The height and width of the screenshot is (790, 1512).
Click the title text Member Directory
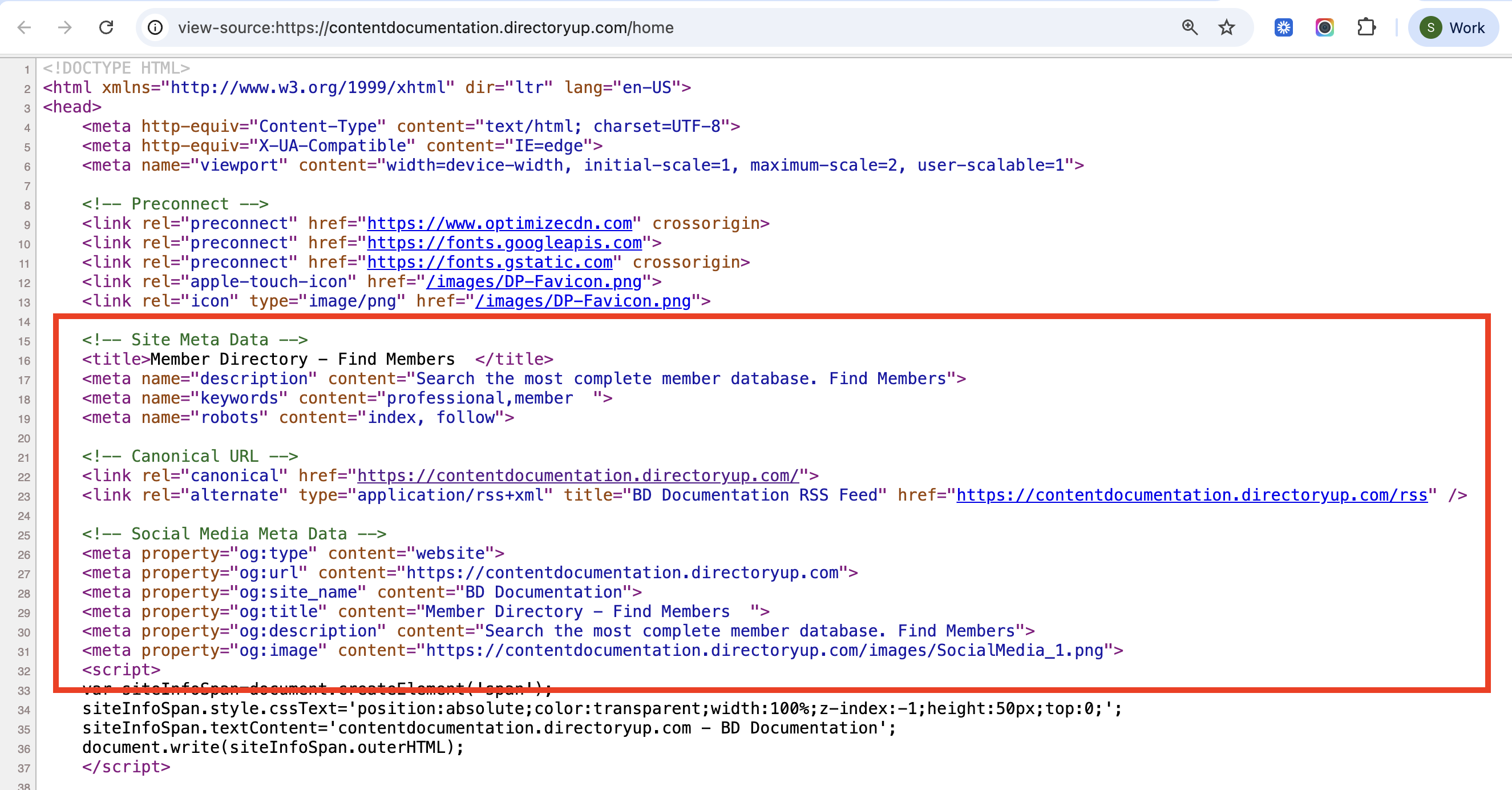(229, 360)
